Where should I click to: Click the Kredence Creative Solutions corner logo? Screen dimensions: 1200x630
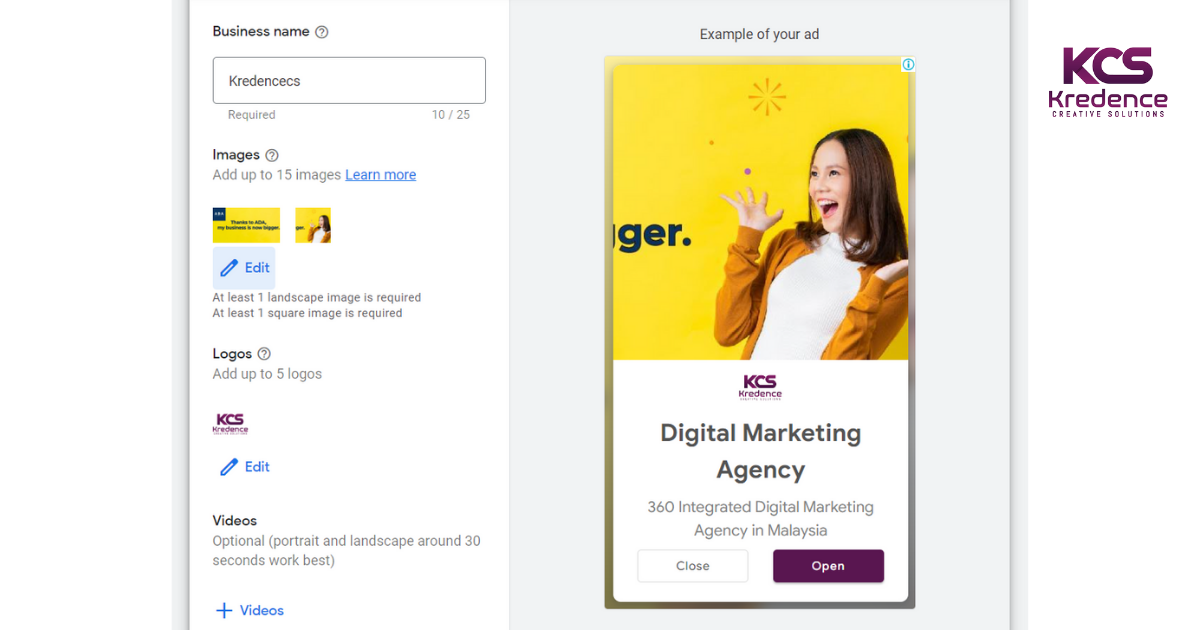1108,81
